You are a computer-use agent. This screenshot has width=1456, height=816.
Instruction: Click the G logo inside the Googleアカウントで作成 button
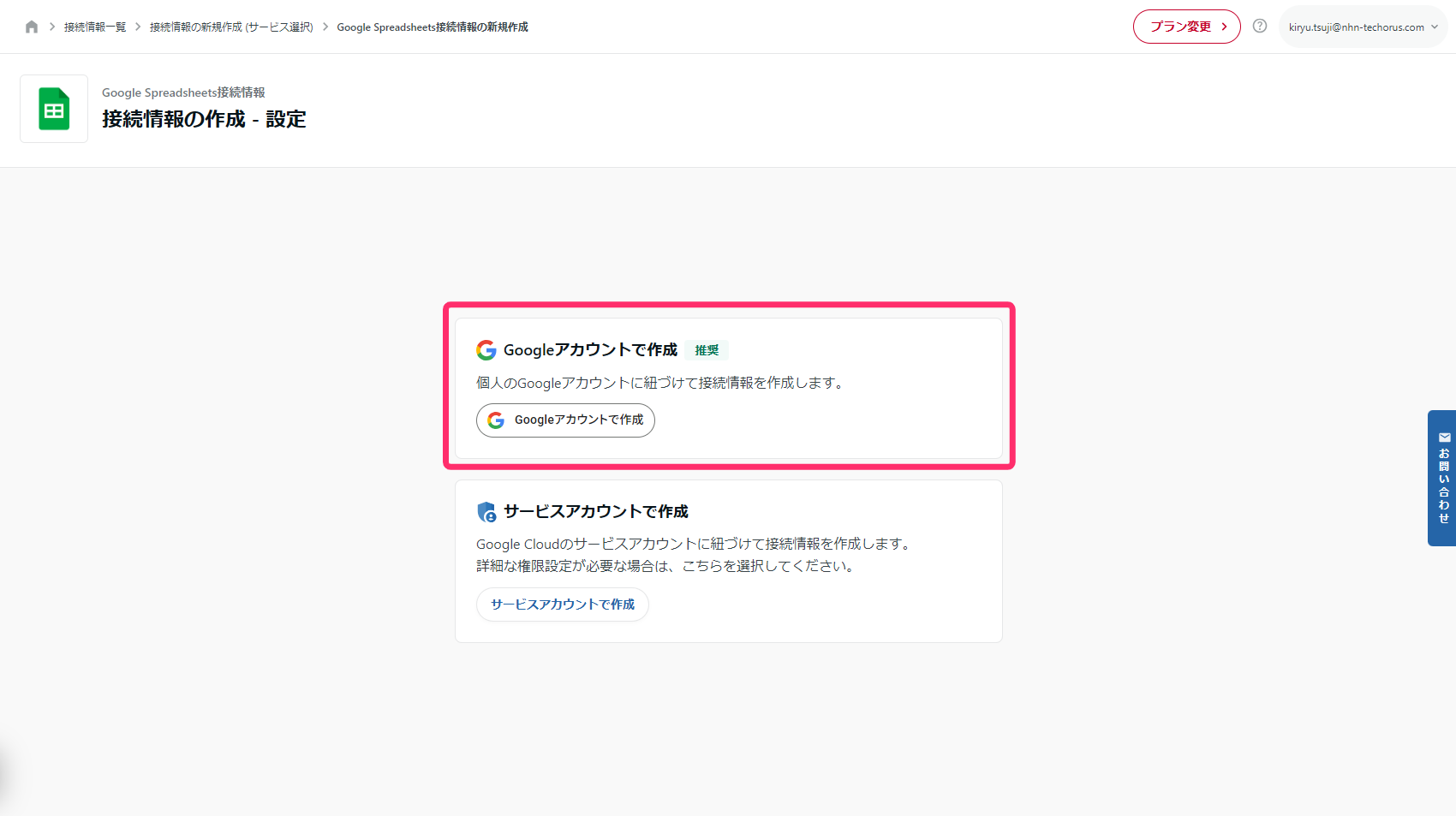coord(496,420)
